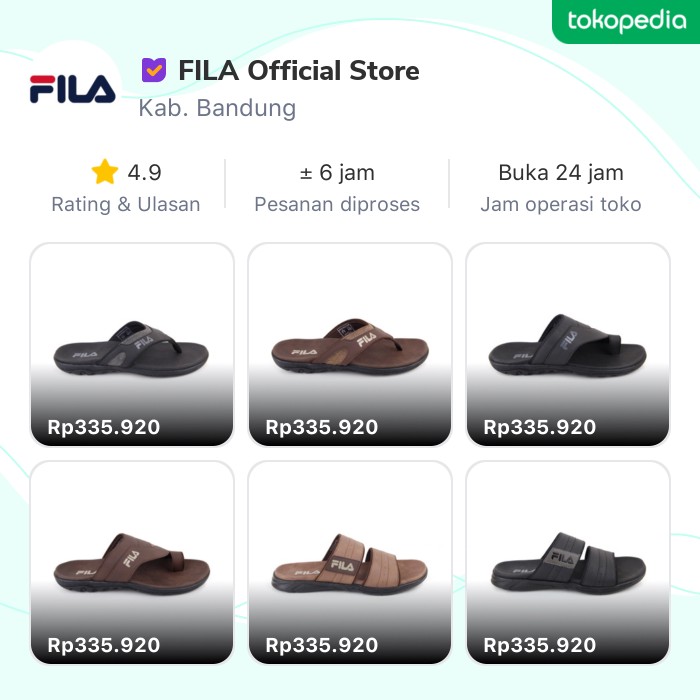Click the Tokopedia logo banner
This screenshot has height=700, width=700.
click(626, 20)
